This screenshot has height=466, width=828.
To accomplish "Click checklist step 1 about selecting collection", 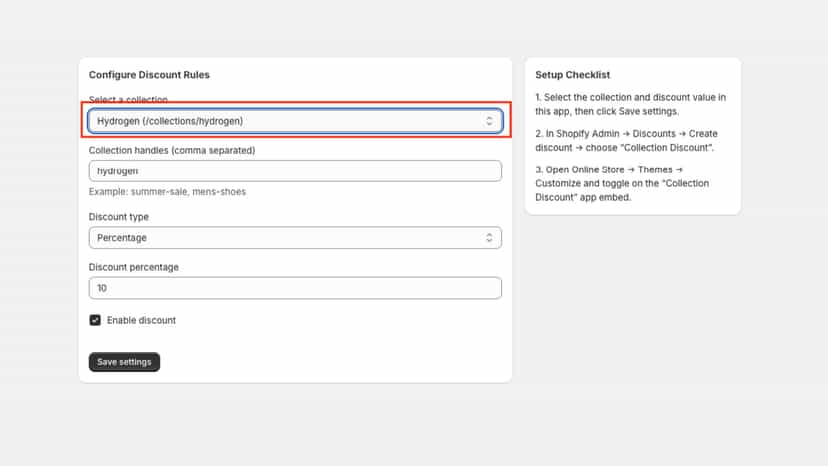I will [631, 104].
